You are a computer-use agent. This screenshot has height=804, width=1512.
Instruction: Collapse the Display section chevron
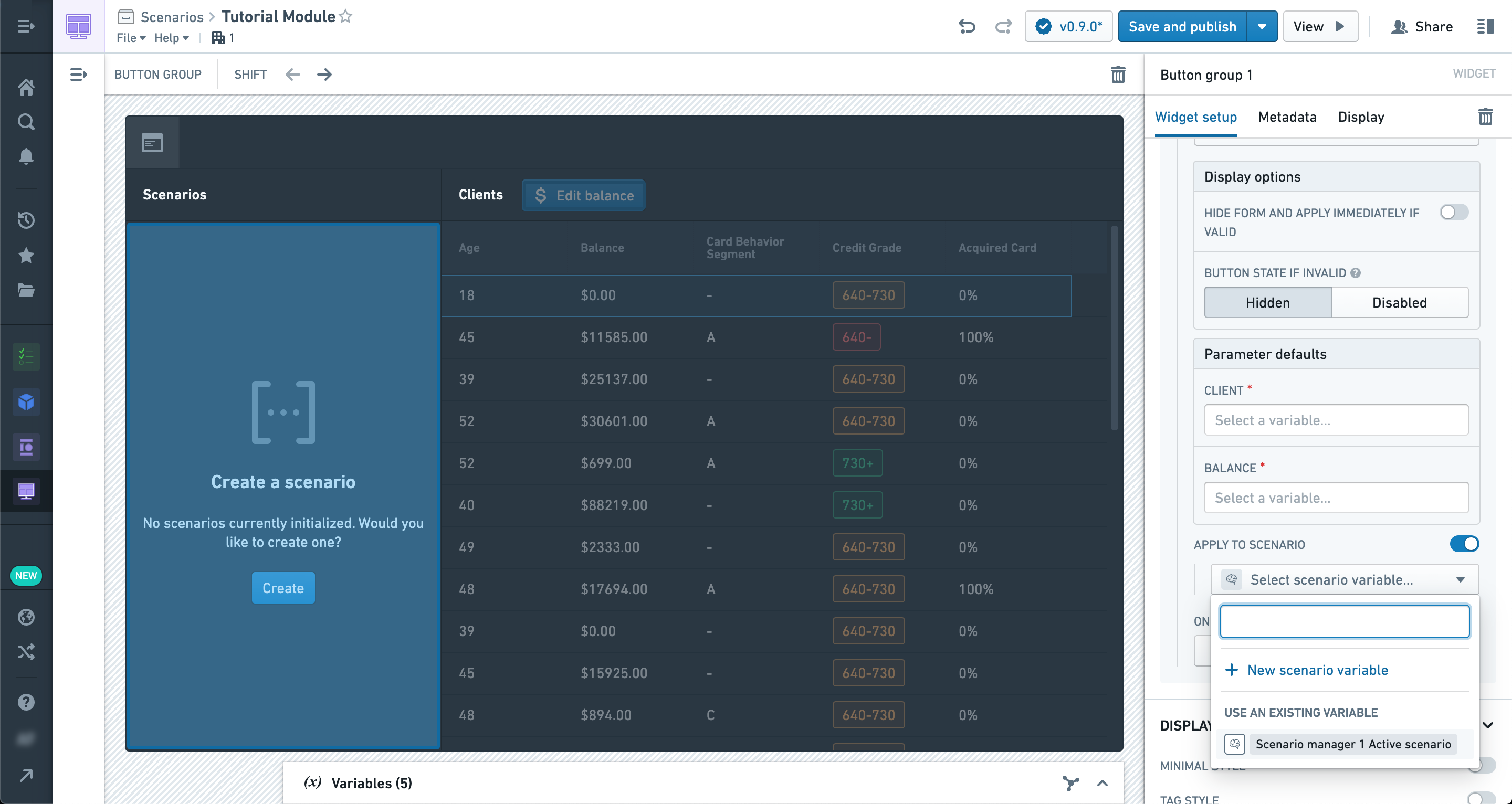click(1488, 725)
